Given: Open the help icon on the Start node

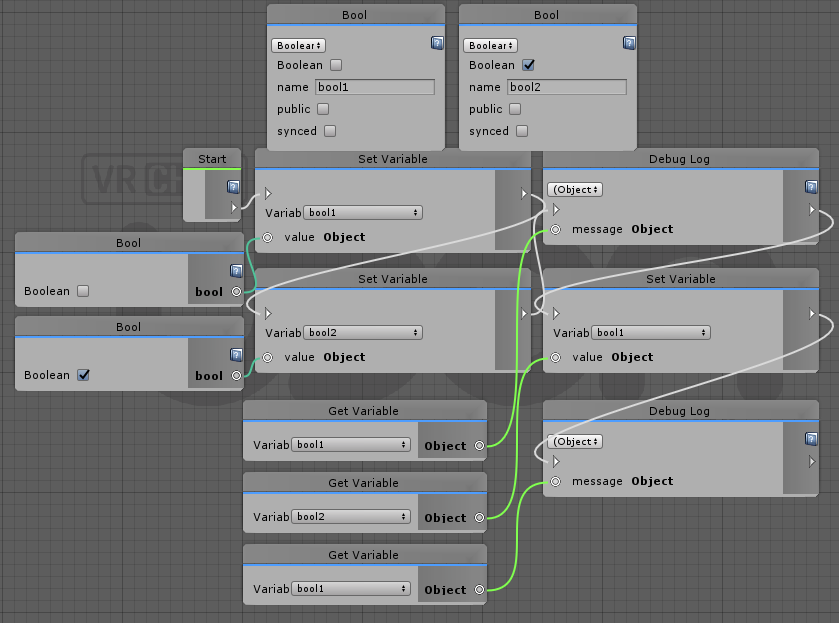Looking at the screenshot, I should pyautogui.click(x=233, y=186).
